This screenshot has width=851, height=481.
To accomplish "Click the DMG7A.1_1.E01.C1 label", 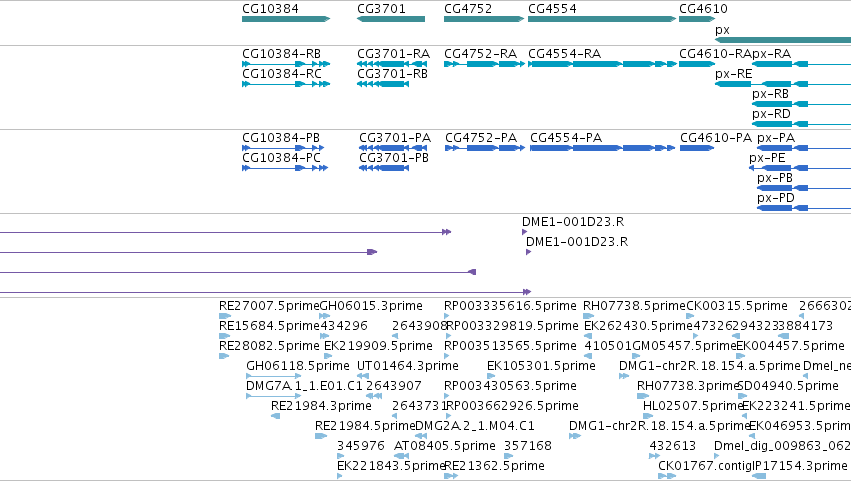I will [x=304, y=387].
